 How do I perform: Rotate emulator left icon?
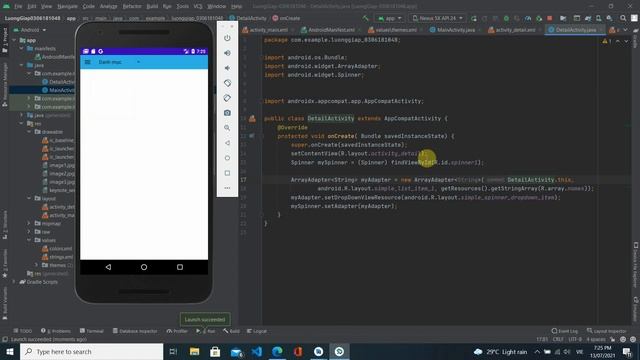click(227, 83)
